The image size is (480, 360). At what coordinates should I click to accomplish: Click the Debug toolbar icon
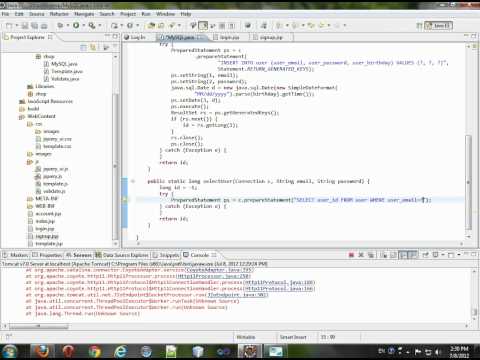point(60,25)
